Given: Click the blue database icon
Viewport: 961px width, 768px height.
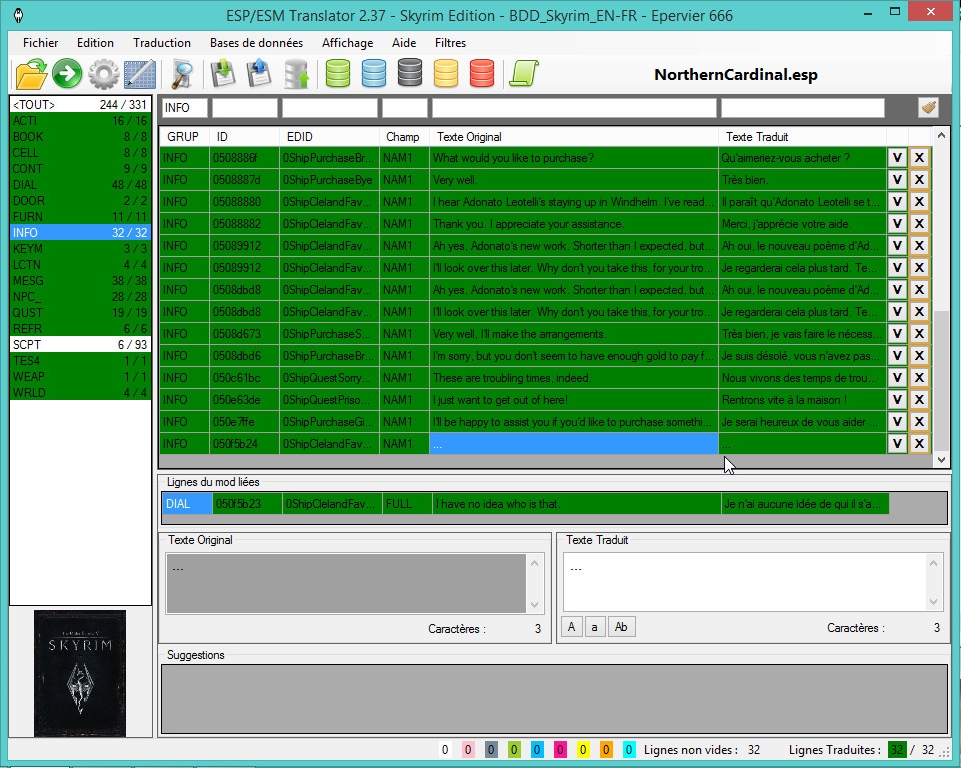Looking at the screenshot, I should [x=374, y=73].
